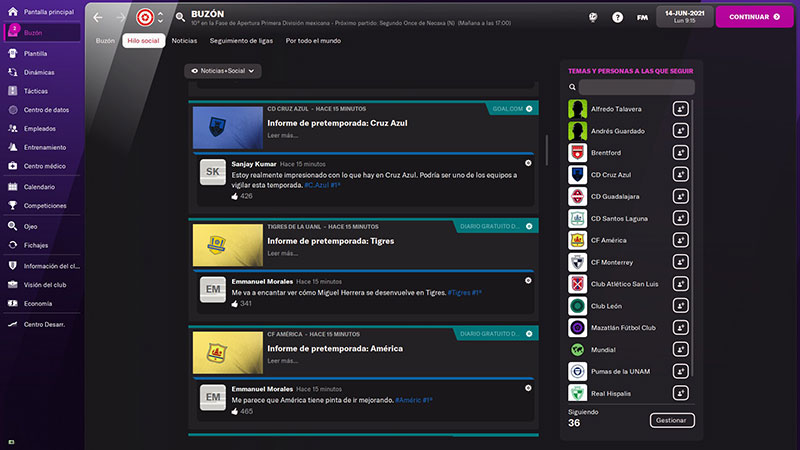
Task: Read more on América report
Action: [283, 361]
